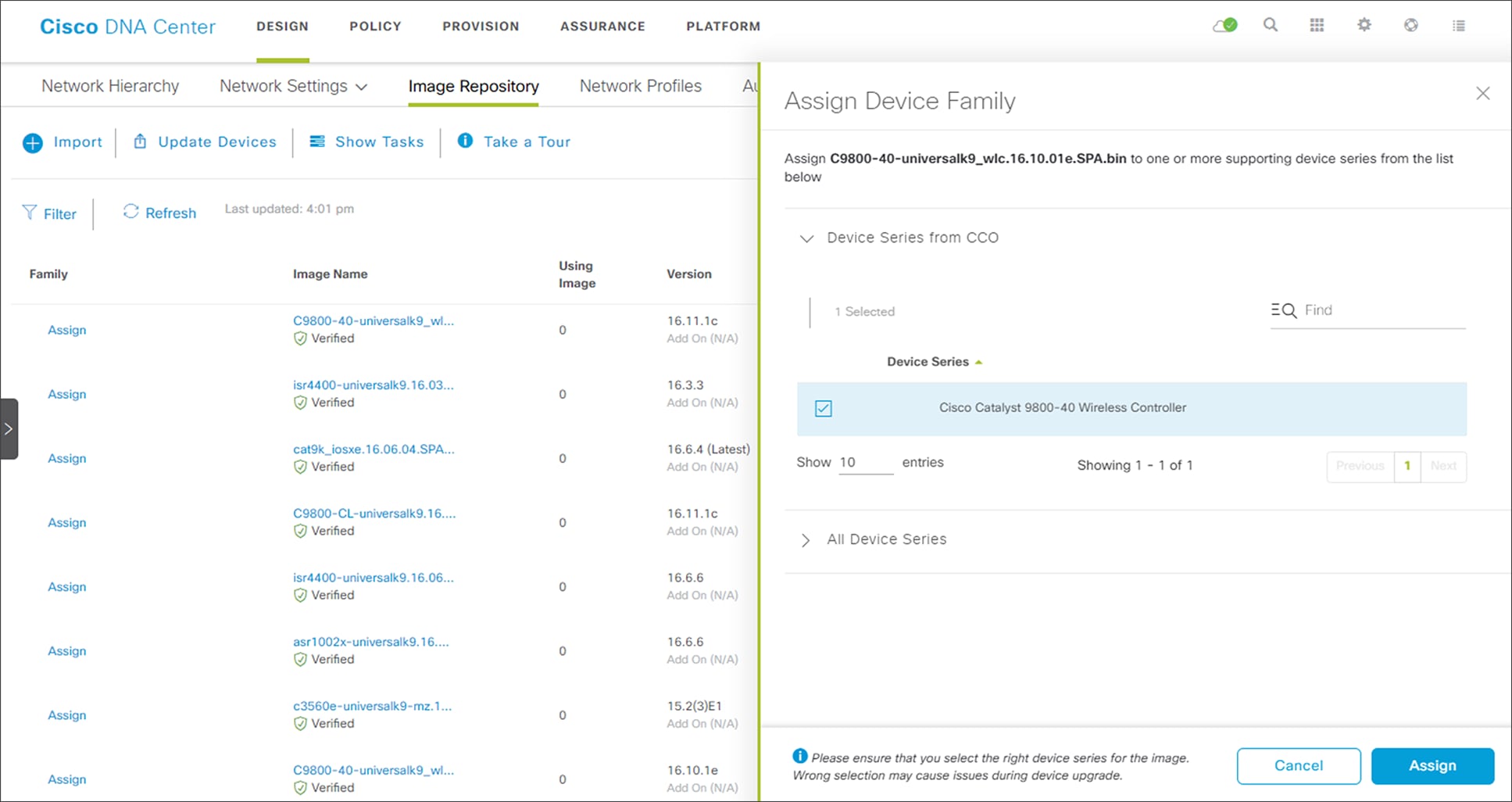Screen dimensions: 1512x802
Task: Click Assign for asr1002x image row
Action: [67, 650]
